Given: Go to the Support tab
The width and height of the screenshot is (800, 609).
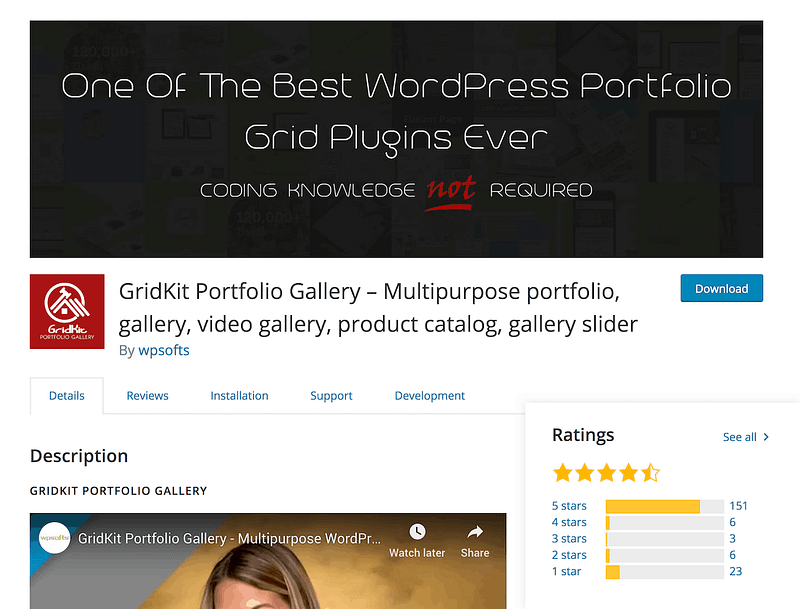Looking at the screenshot, I should click(331, 395).
